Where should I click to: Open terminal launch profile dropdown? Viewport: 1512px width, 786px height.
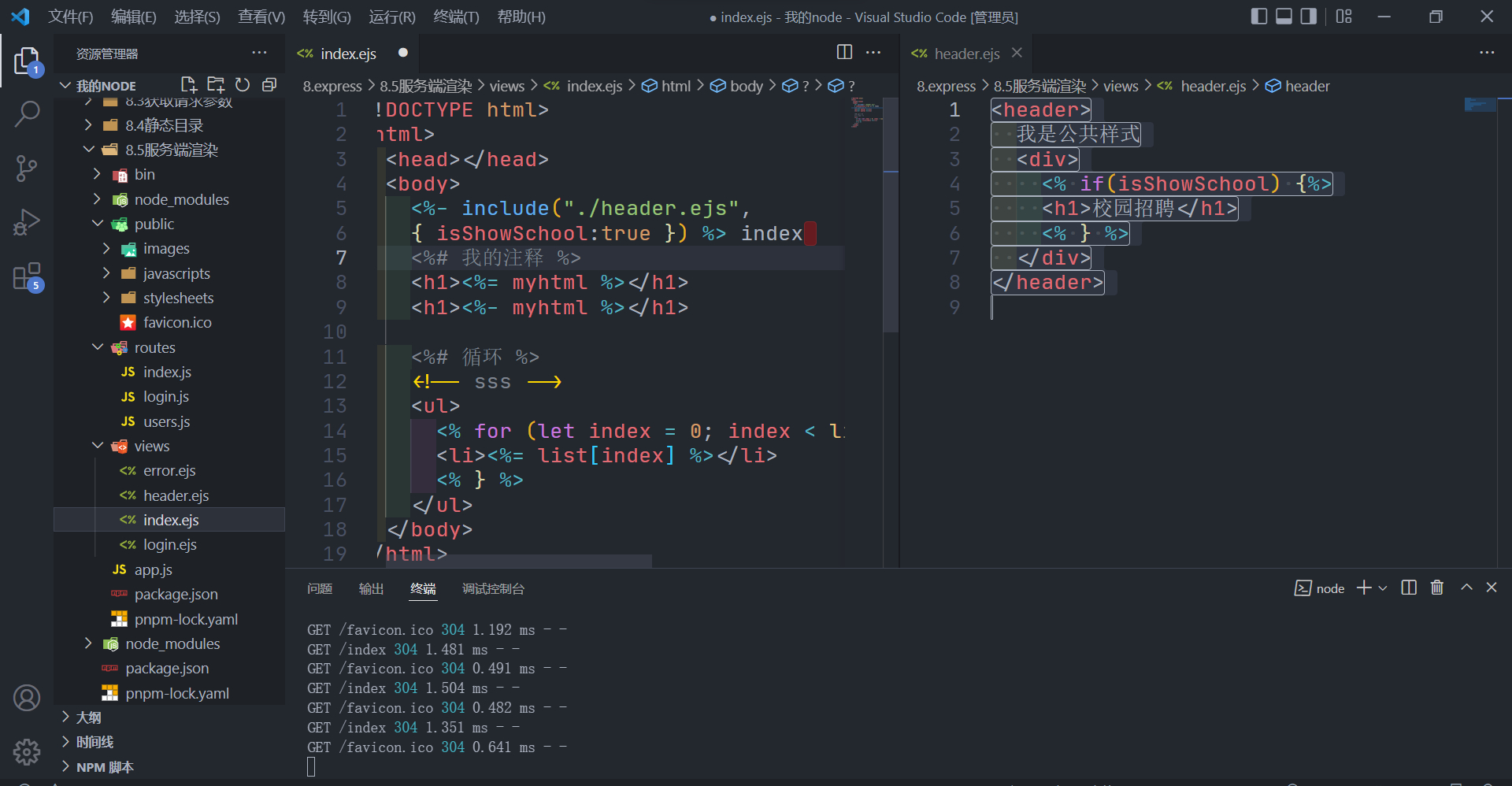(1383, 588)
